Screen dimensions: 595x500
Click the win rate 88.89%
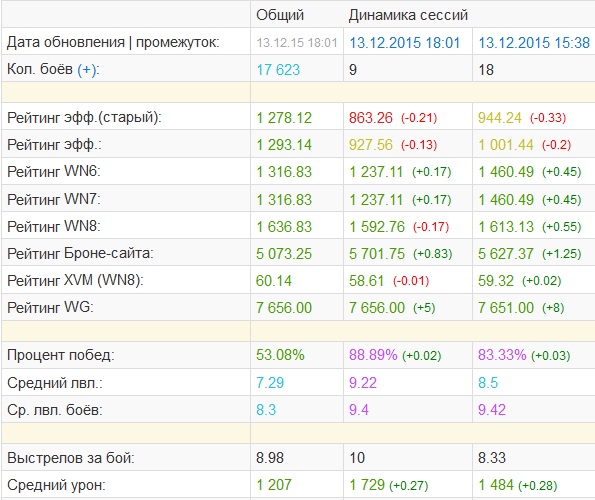(x=373, y=355)
